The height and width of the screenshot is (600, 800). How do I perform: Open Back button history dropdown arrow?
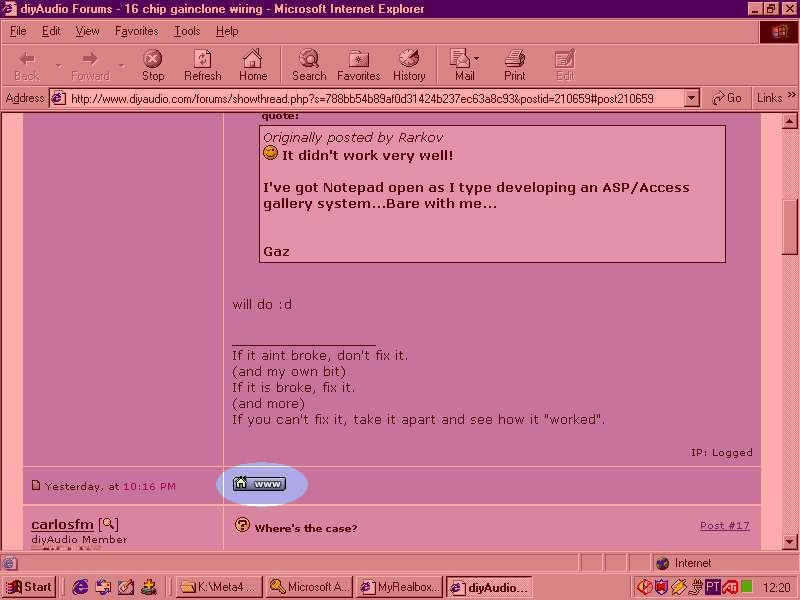click(x=59, y=65)
